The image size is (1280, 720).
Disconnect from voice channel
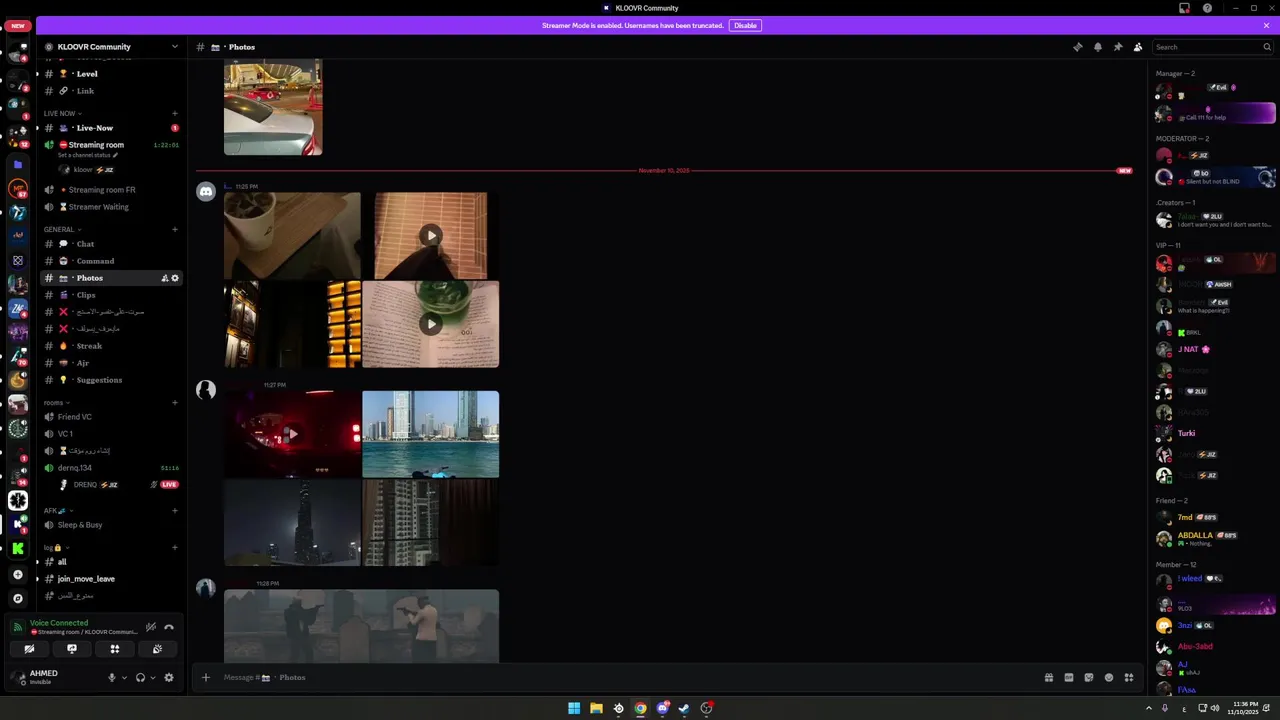tap(169, 627)
